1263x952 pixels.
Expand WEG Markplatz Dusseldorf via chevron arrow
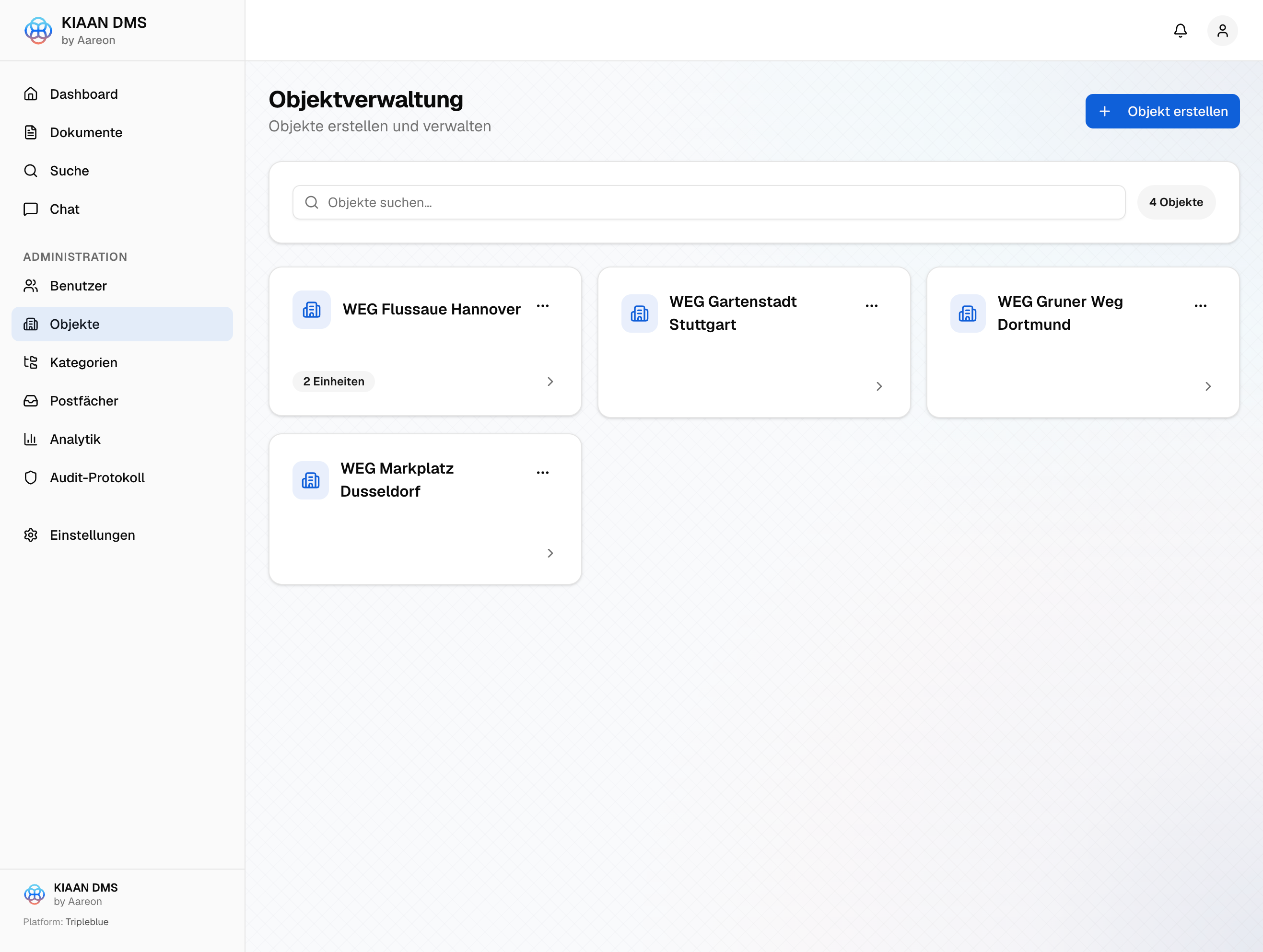tap(550, 553)
